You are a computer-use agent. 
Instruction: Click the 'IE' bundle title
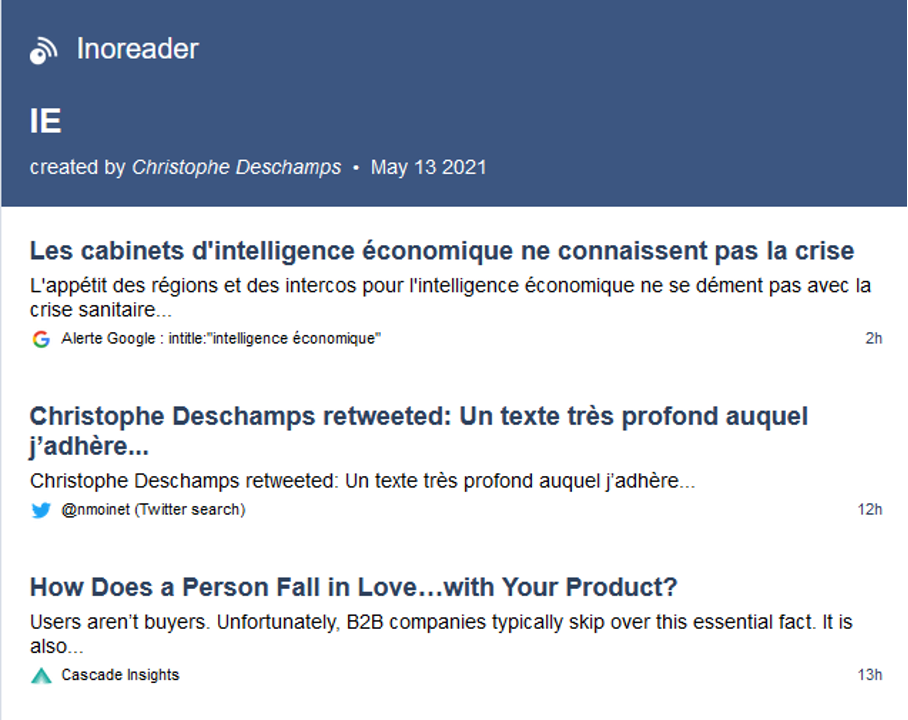pos(45,122)
